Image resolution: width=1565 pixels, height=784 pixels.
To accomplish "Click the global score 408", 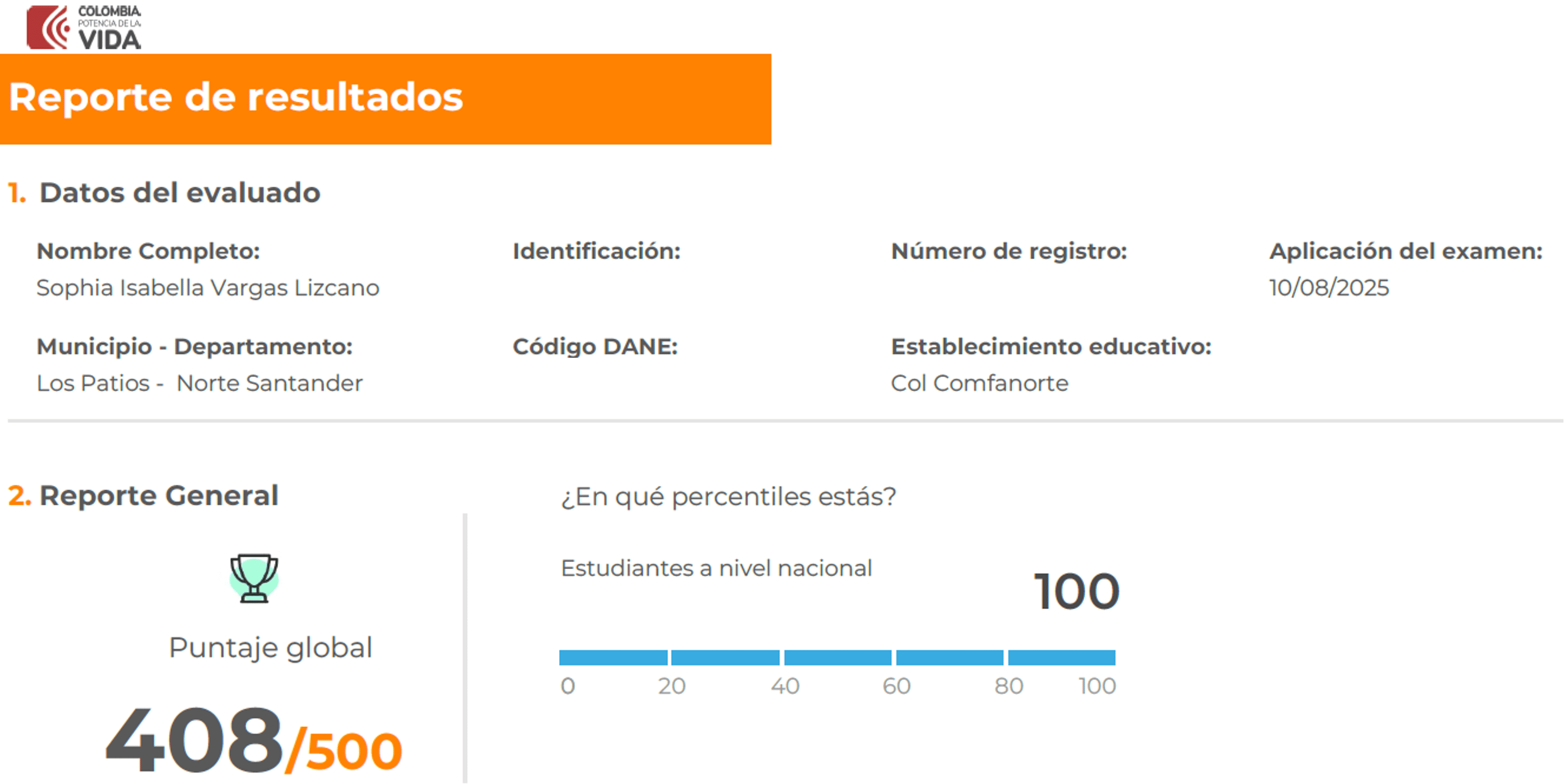I will point(194,740).
